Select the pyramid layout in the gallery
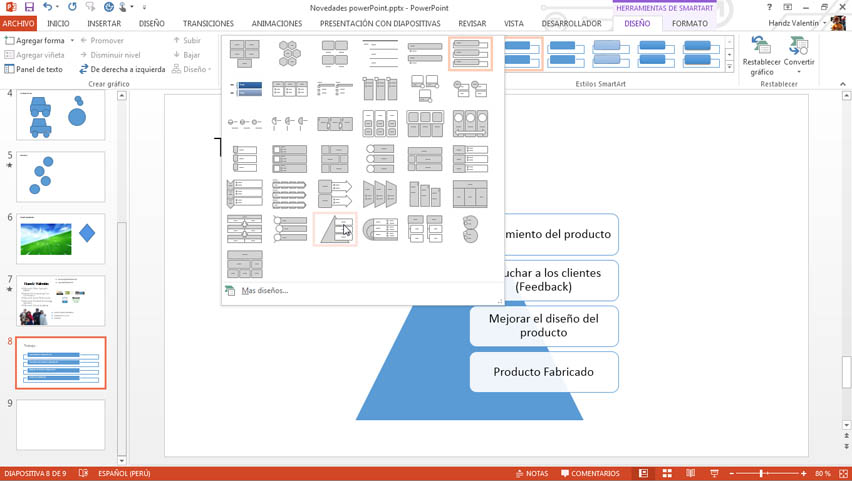 pyautogui.click(x=335, y=229)
